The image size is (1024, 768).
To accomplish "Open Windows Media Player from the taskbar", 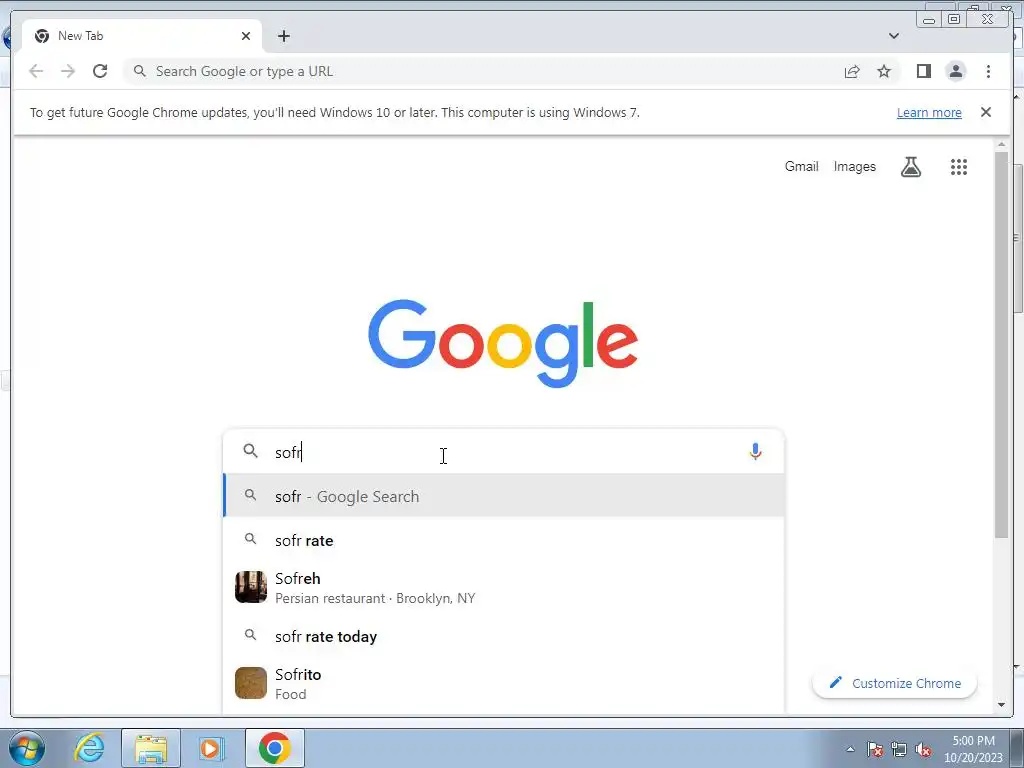I will point(210,748).
